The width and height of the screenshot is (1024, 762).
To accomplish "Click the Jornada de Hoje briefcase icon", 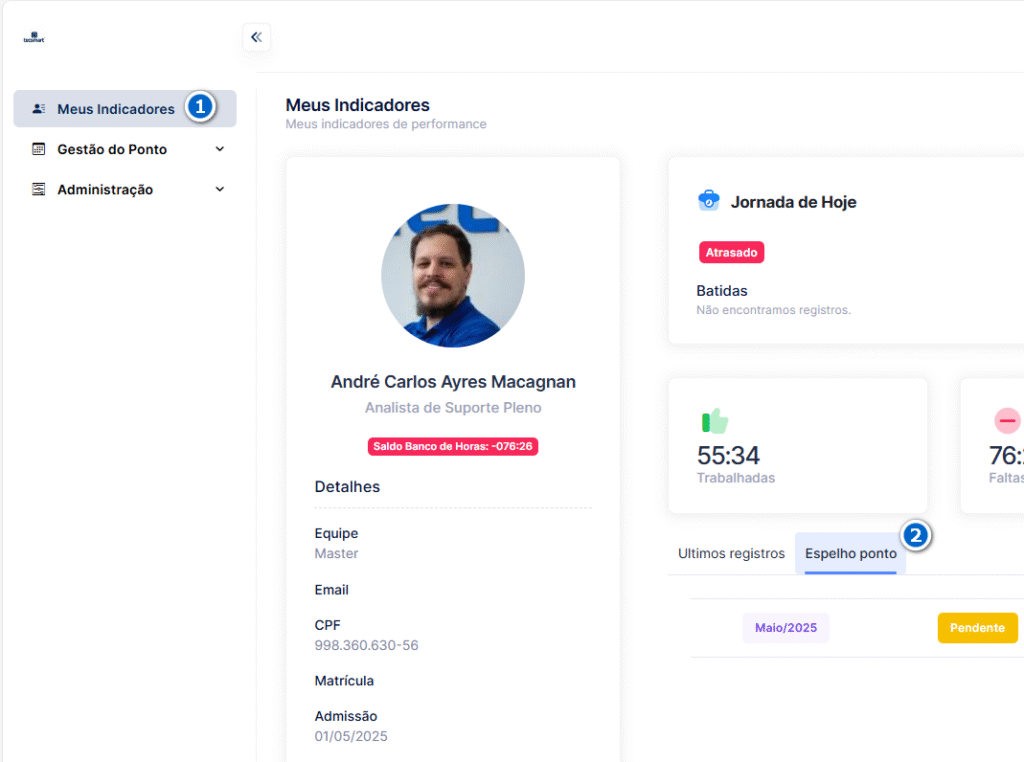I will (x=709, y=200).
